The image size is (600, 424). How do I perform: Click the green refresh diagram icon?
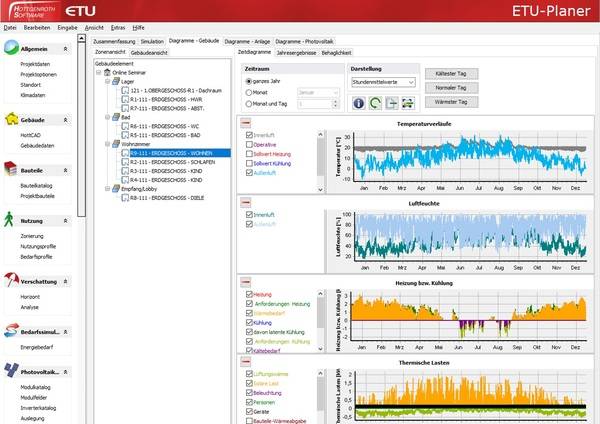(374, 102)
